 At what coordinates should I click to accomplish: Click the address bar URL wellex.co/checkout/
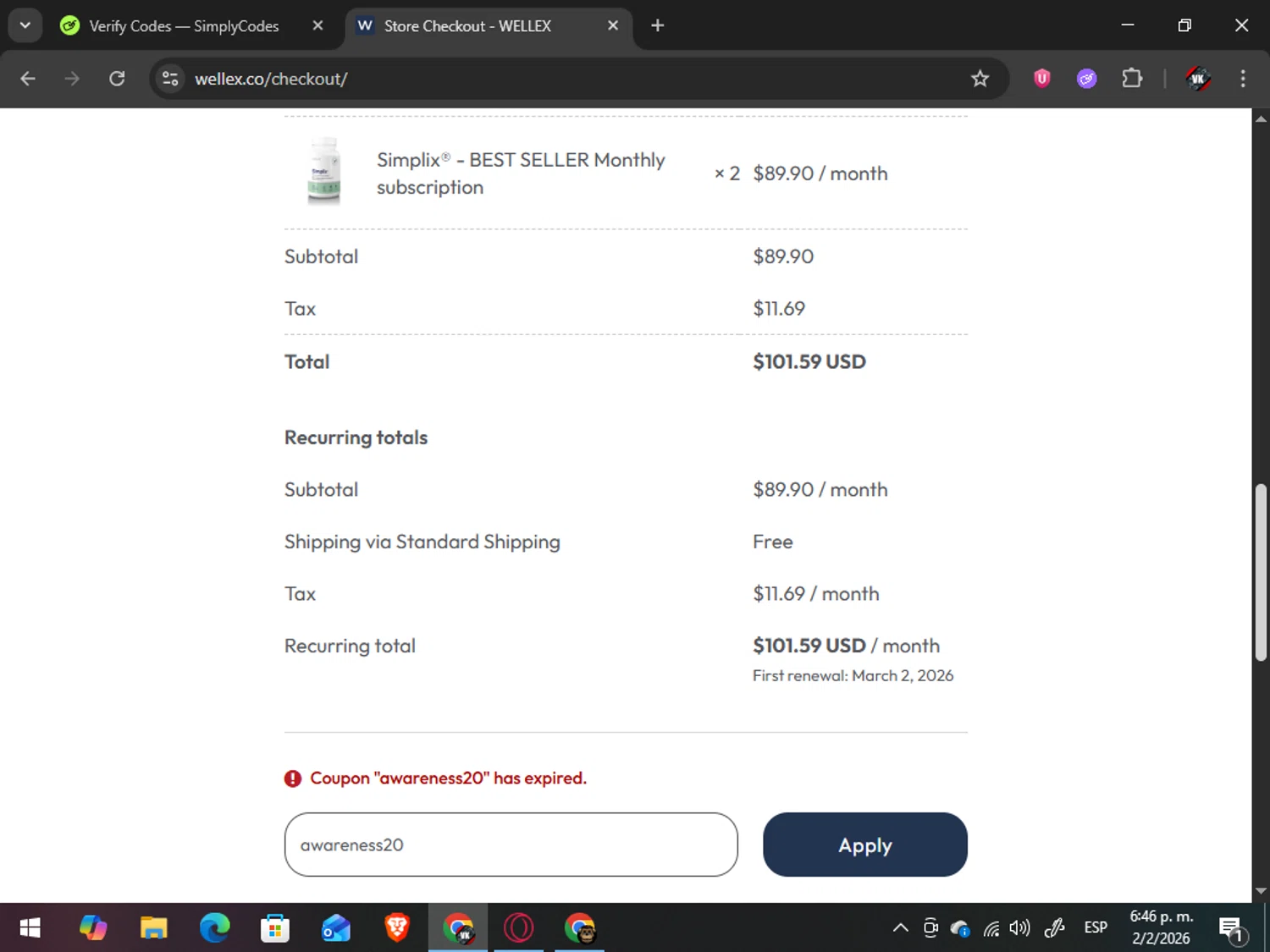271,79
